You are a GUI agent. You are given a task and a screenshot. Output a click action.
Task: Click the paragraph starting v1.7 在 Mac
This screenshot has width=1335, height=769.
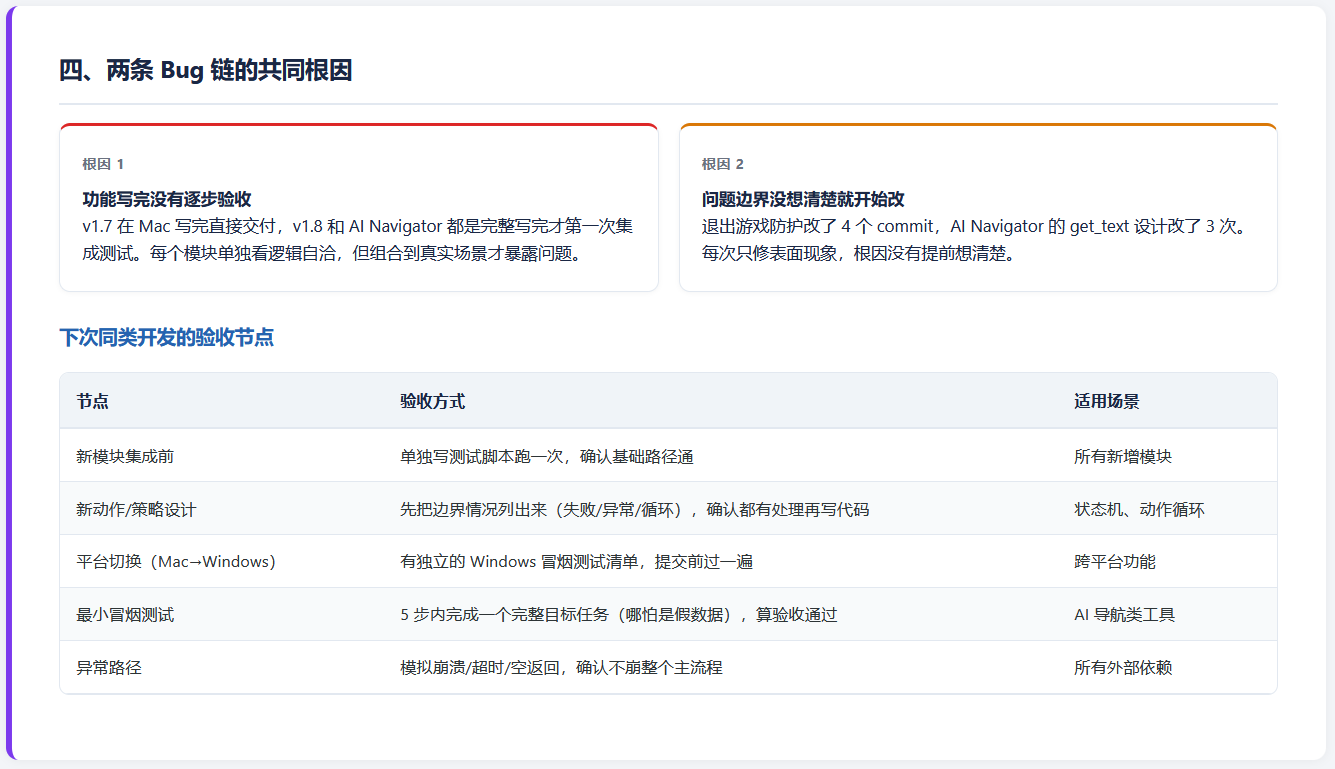357,240
